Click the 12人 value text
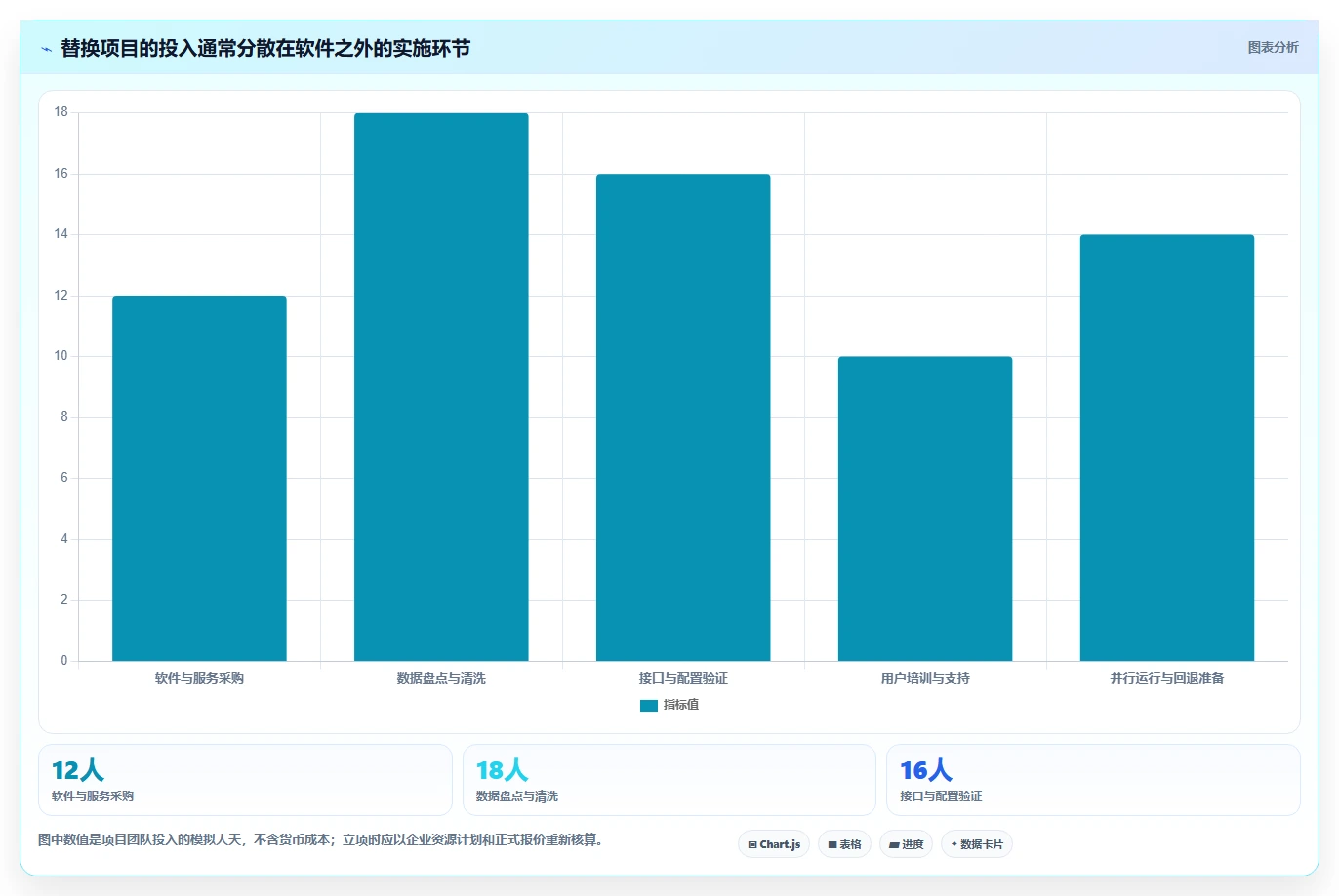The image size is (1339, 896). click(x=78, y=770)
